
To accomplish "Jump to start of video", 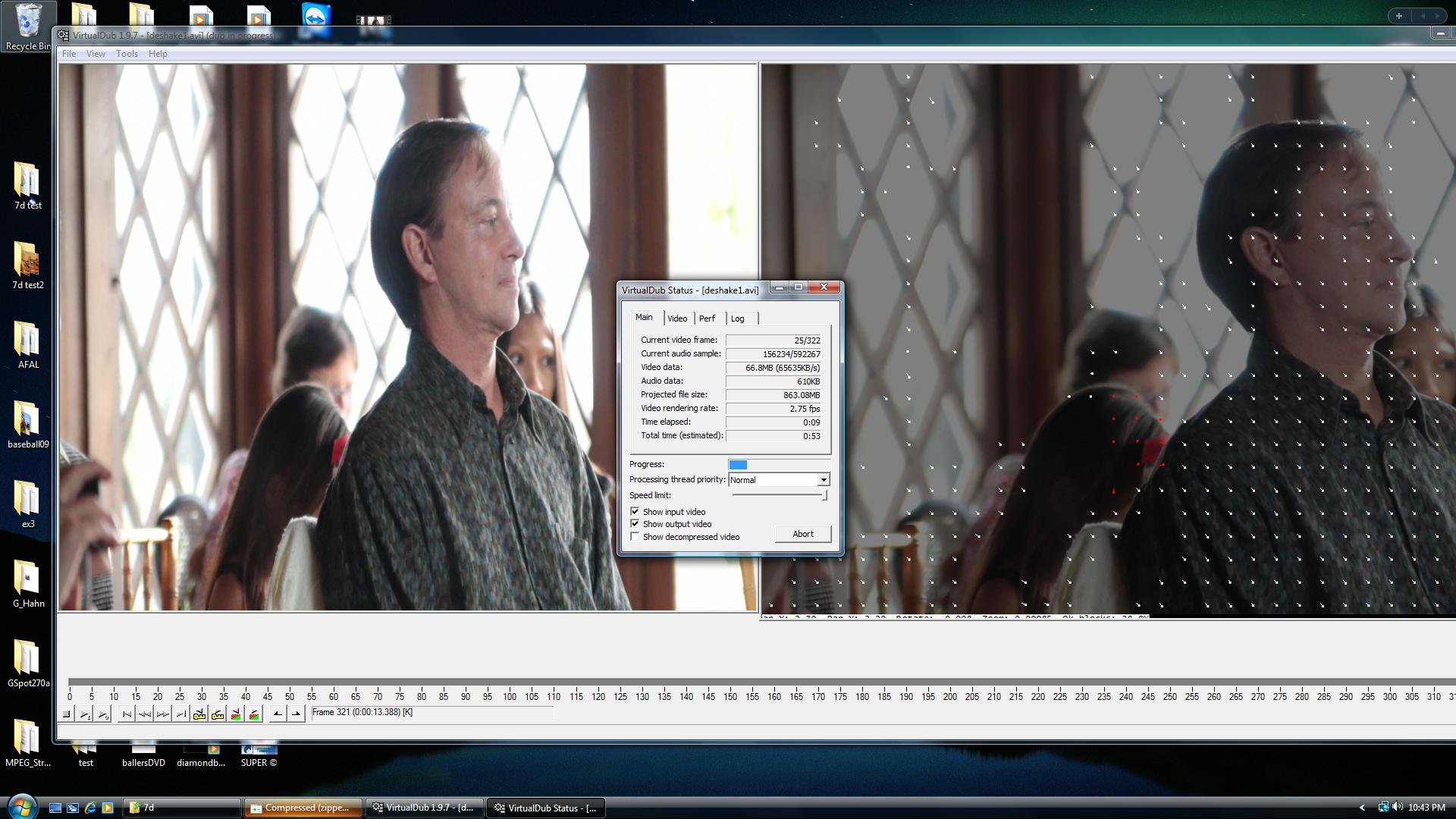I will [127, 714].
